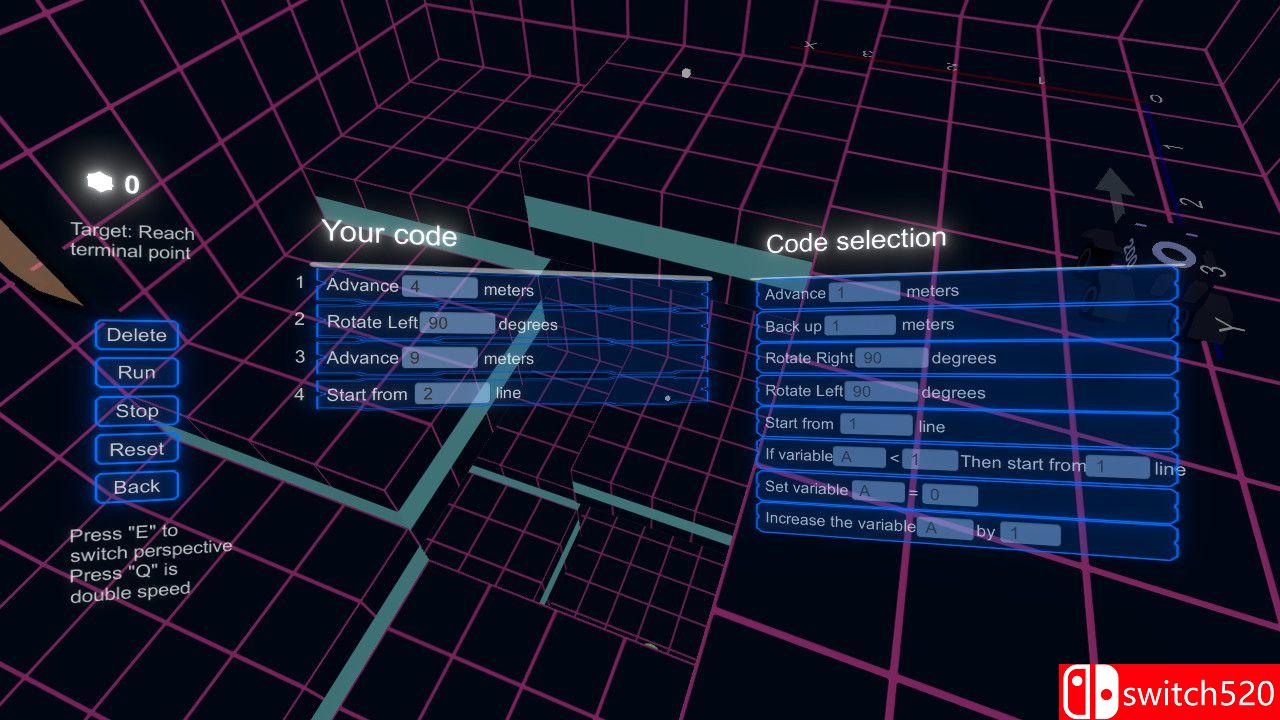Click the variable A field in Set variable
This screenshot has width=1280, height=720.
pyautogui.click(x=880, y=490)
